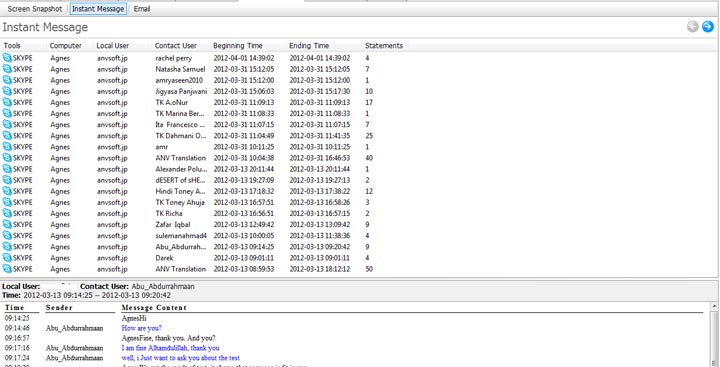The height and width of the screenshot is (367, 720).
Task: Select contact Jigyasa Panjwani
Action: pyautogui.click(x=181, y=91)
